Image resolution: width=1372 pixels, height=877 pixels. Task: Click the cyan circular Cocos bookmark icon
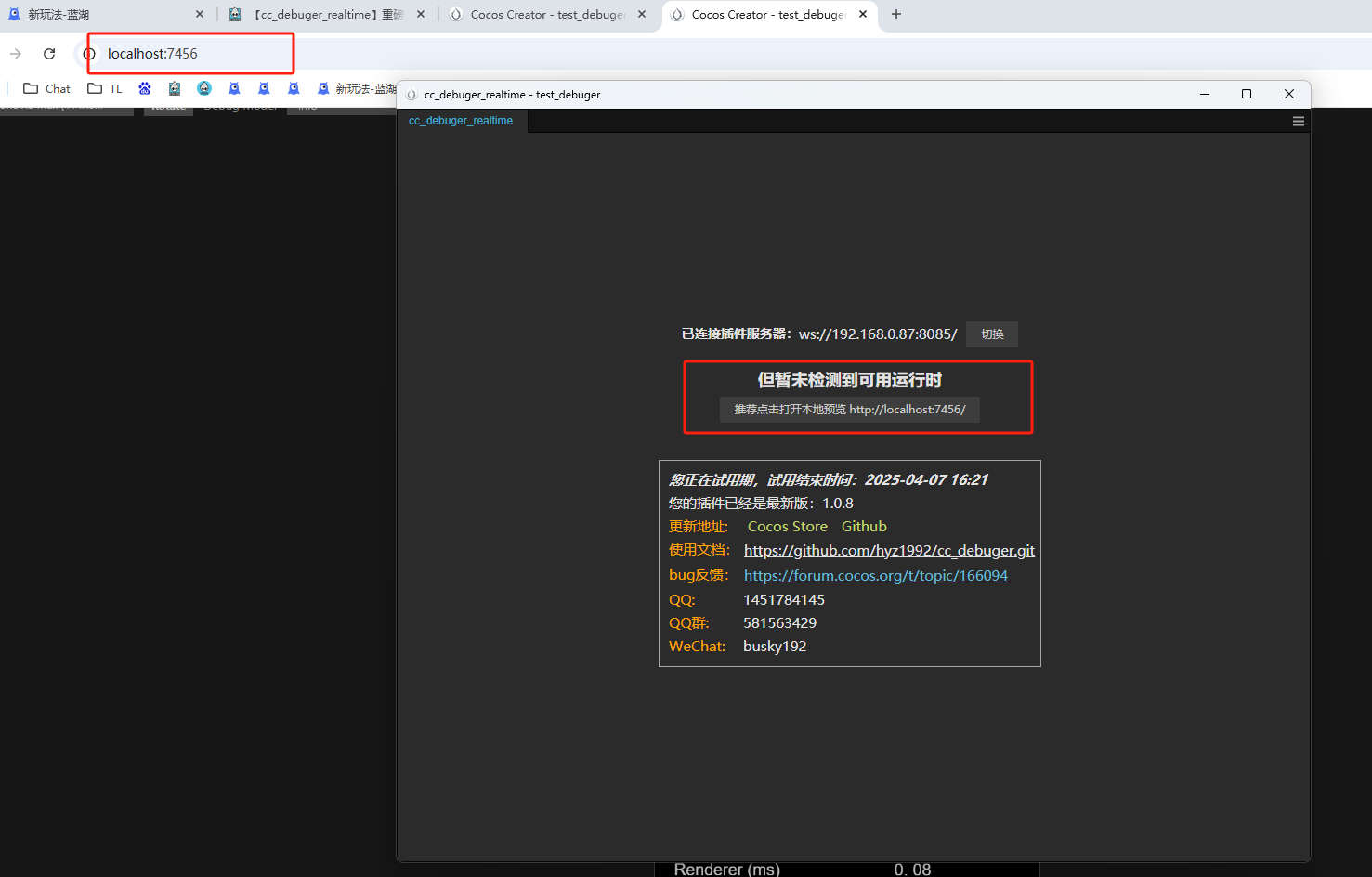[x=204, y=87]
